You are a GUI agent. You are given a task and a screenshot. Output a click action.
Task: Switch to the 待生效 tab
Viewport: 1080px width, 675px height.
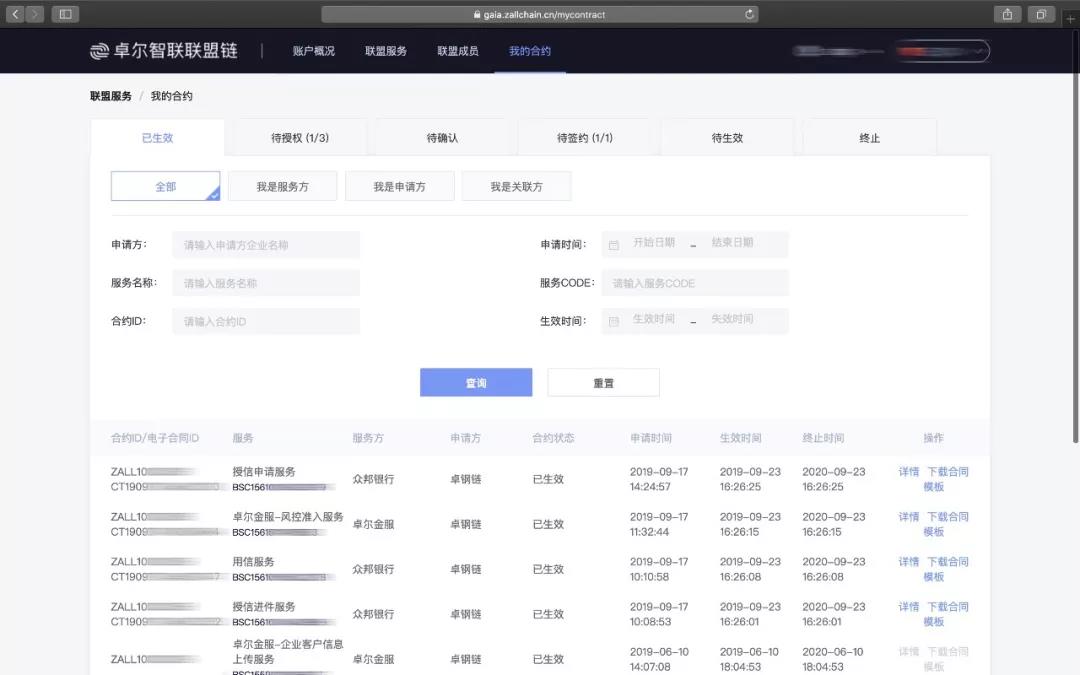pyautogui.click(x=727, y=138)
